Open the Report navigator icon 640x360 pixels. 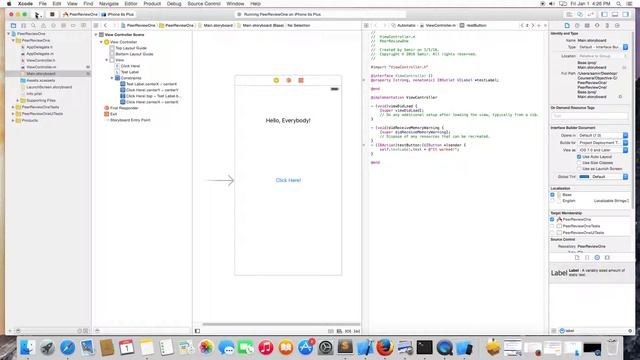point(83,25)
